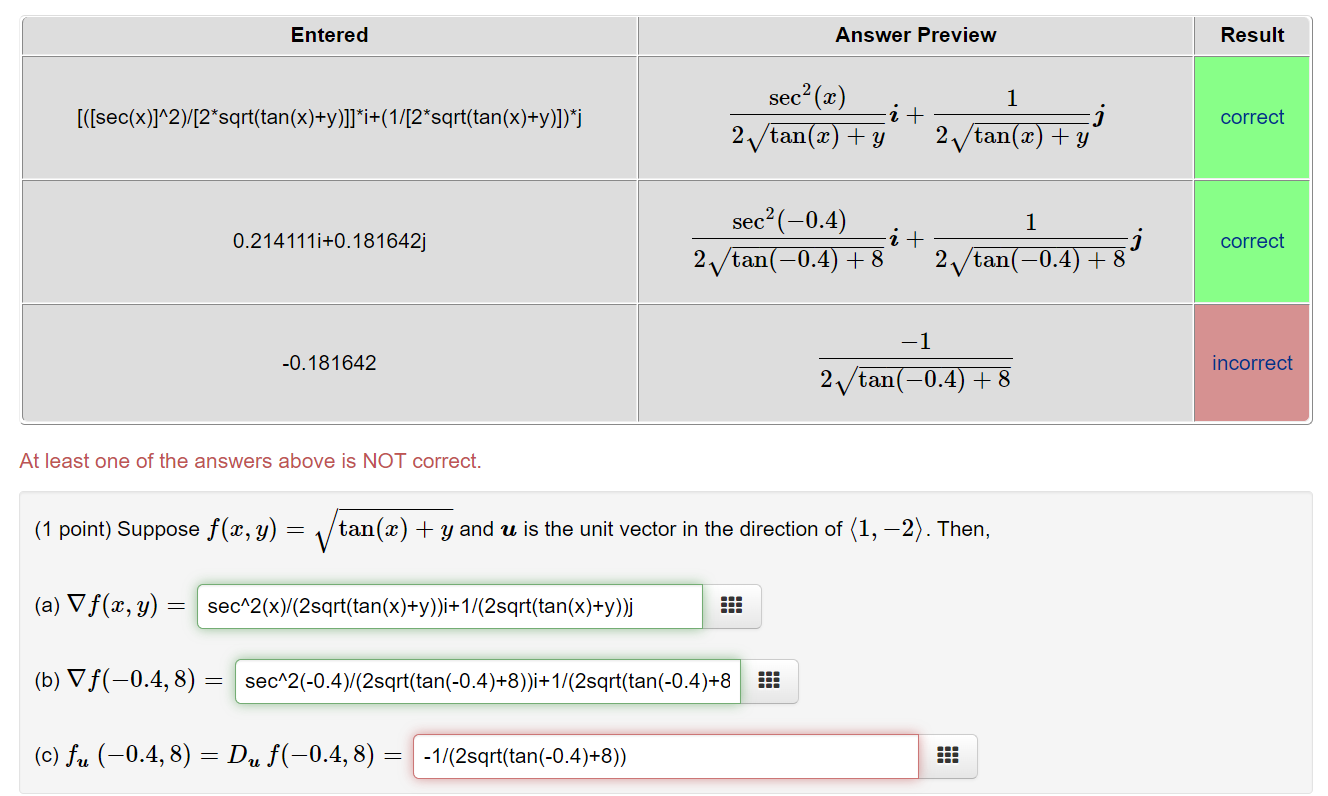Click the second correct result cell
Screen dimensions: 1328x796
point(1252,241)
